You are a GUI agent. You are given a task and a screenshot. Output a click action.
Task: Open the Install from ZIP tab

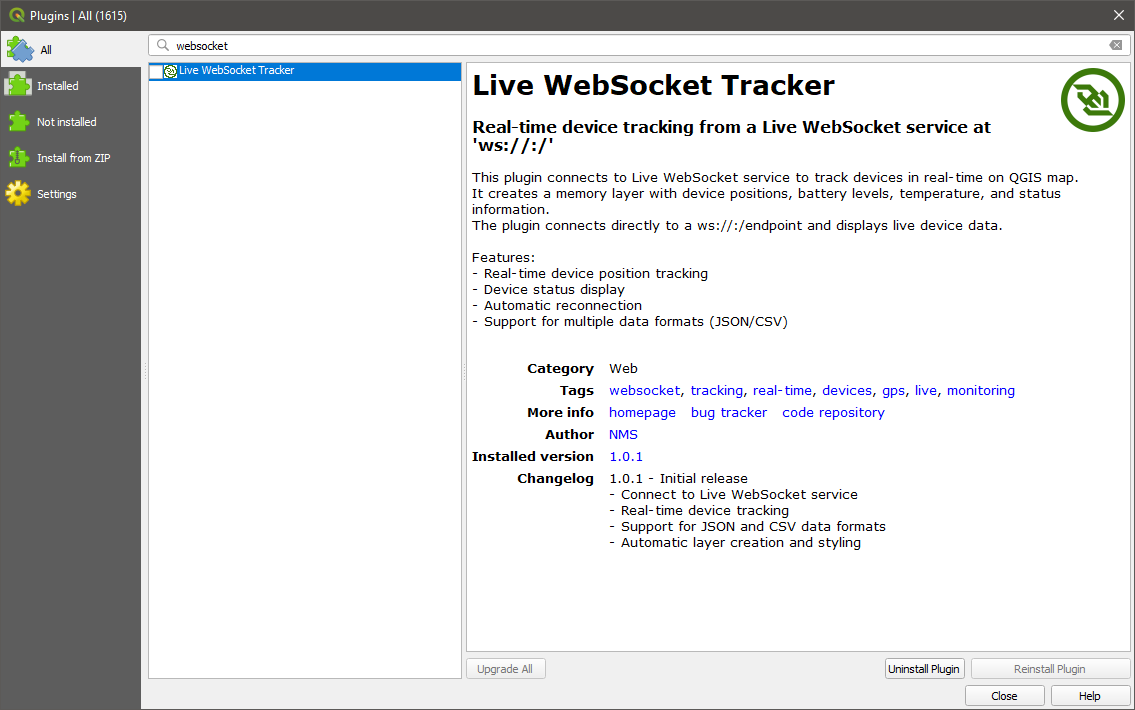(71, 158)
